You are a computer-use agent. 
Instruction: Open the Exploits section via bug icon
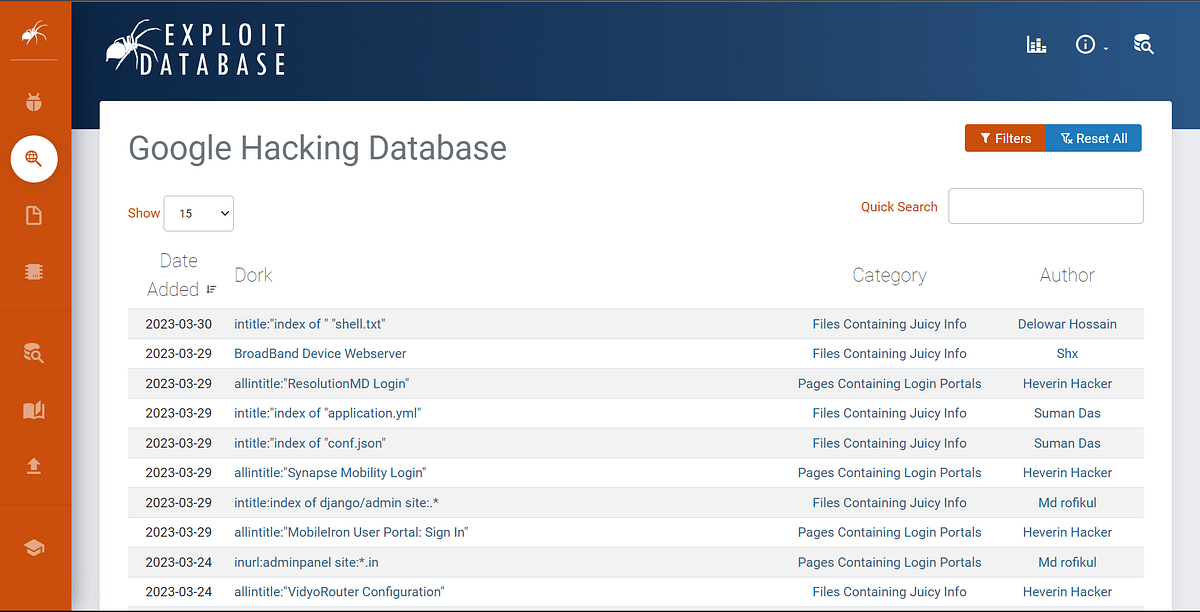click(x=35, y=101)
